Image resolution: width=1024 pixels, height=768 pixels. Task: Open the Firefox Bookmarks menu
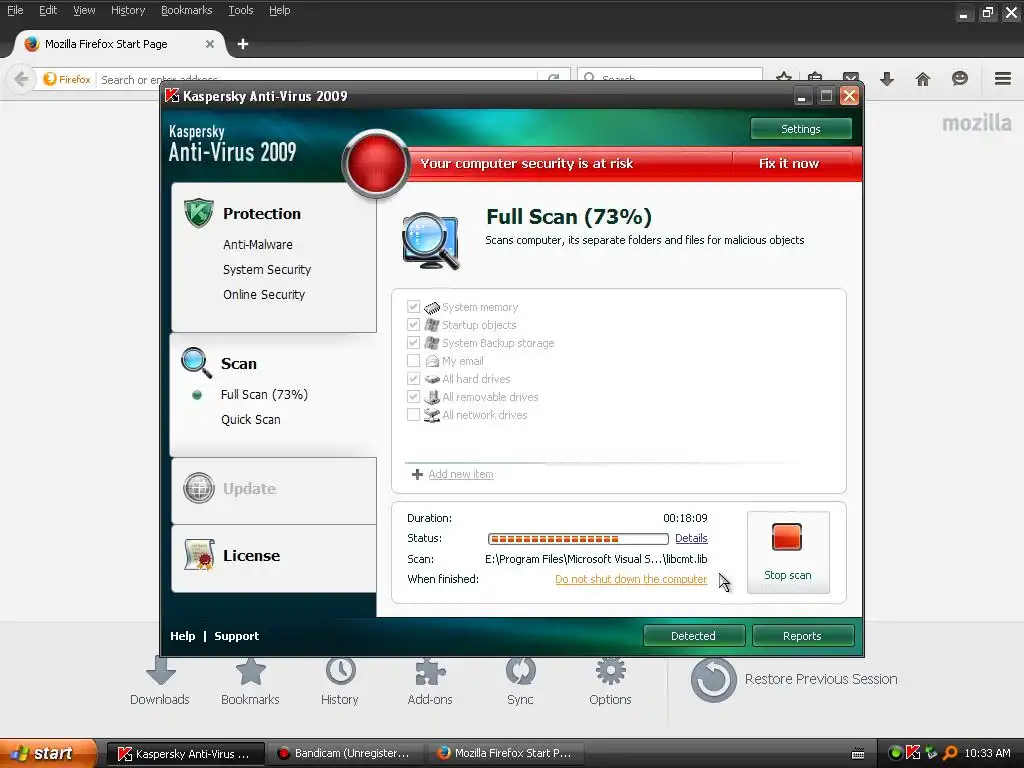(187, 10)
